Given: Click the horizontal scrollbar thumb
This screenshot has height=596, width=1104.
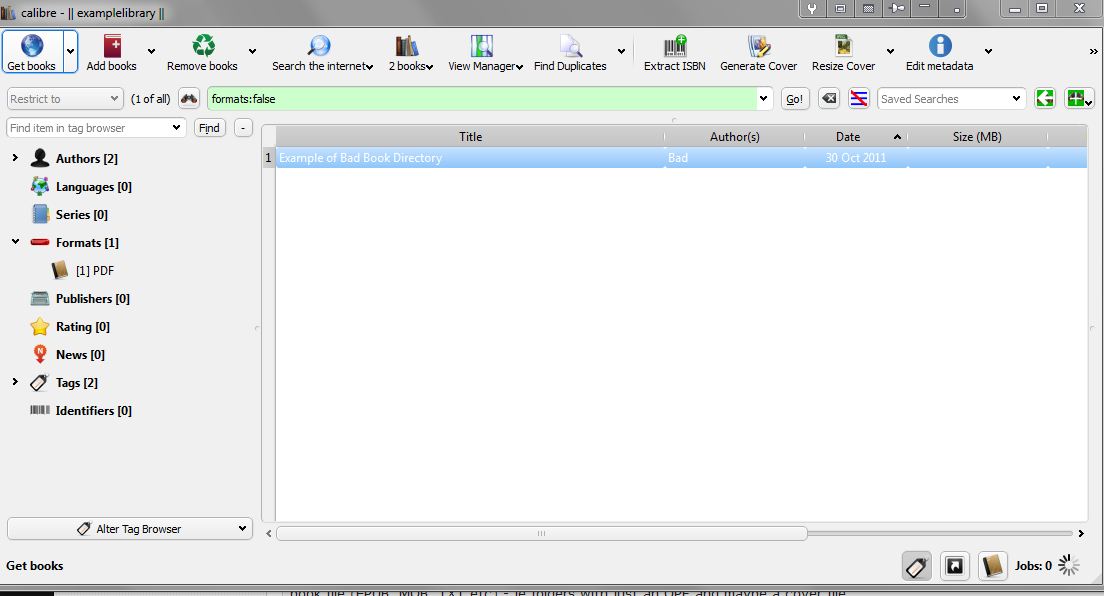Looking at the screenshot, I should pos(541,533).
